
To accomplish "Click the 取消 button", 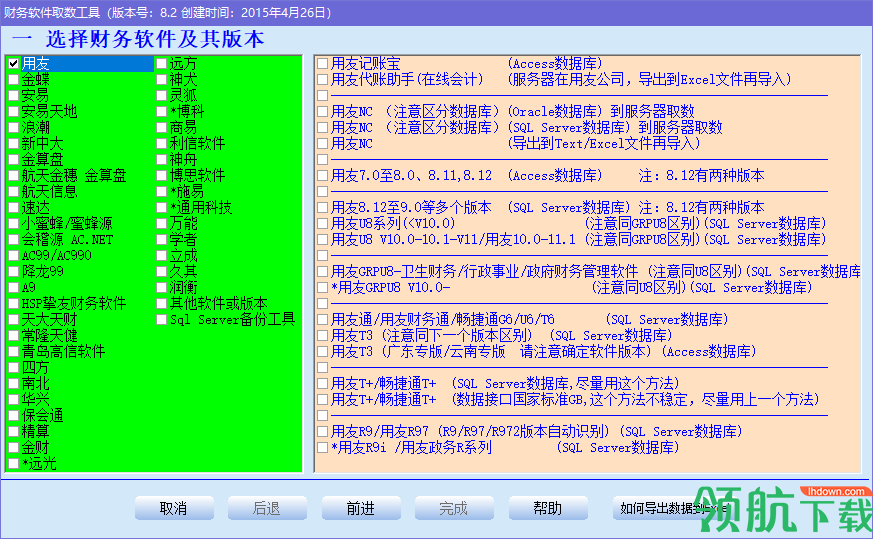I will point(174,508).
